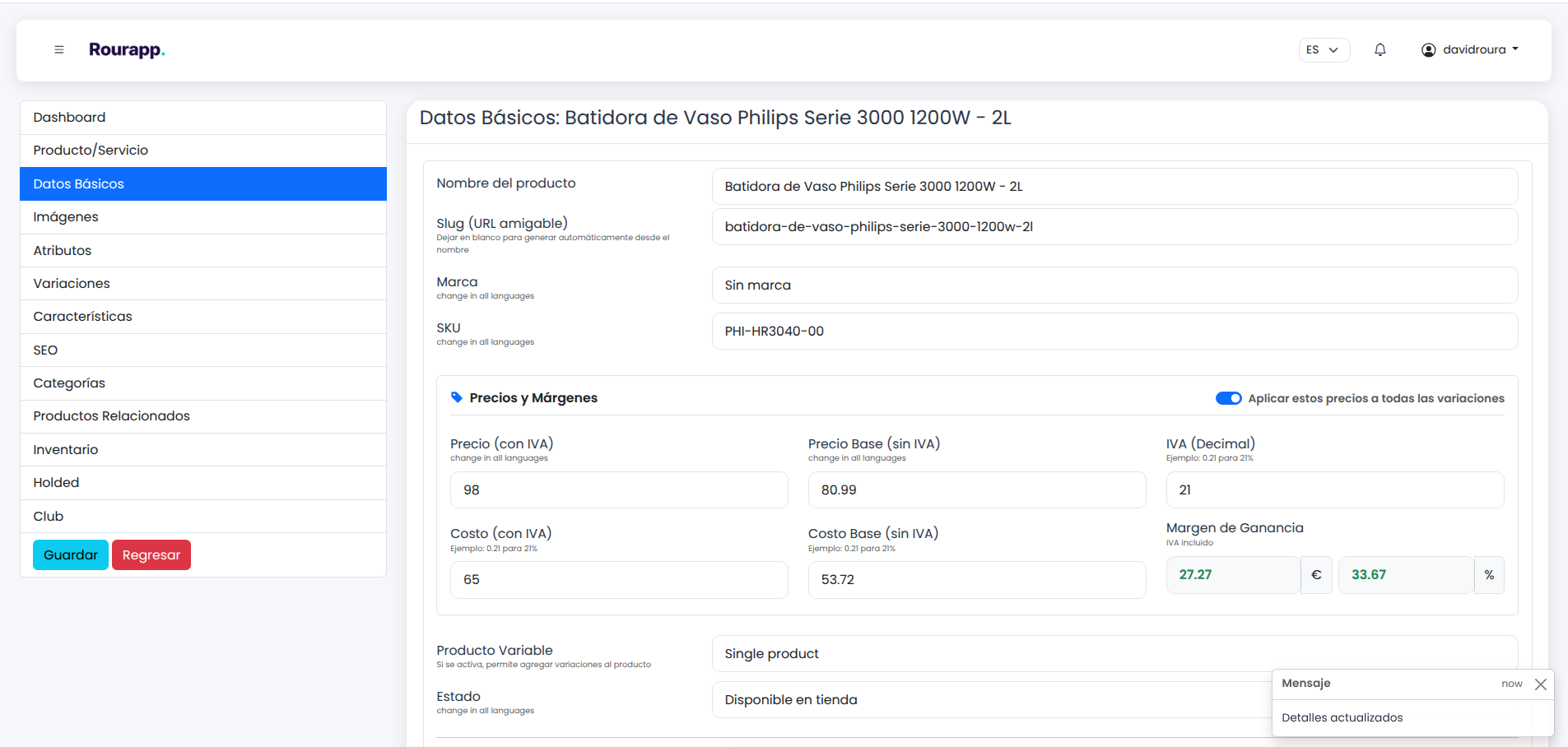Open Club section in sidebar
Viewport: 1568px width, 747px height.
click(x=203, y=517)
